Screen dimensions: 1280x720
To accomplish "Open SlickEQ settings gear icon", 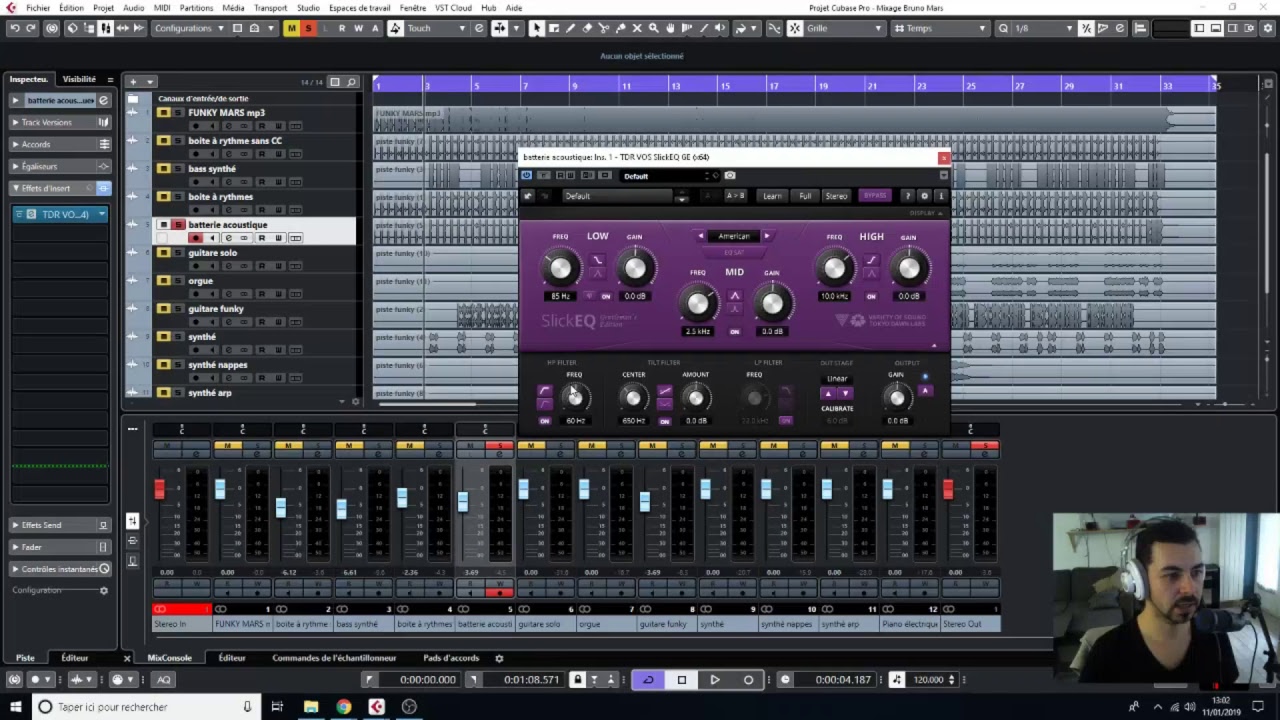I will pos(923,196).
